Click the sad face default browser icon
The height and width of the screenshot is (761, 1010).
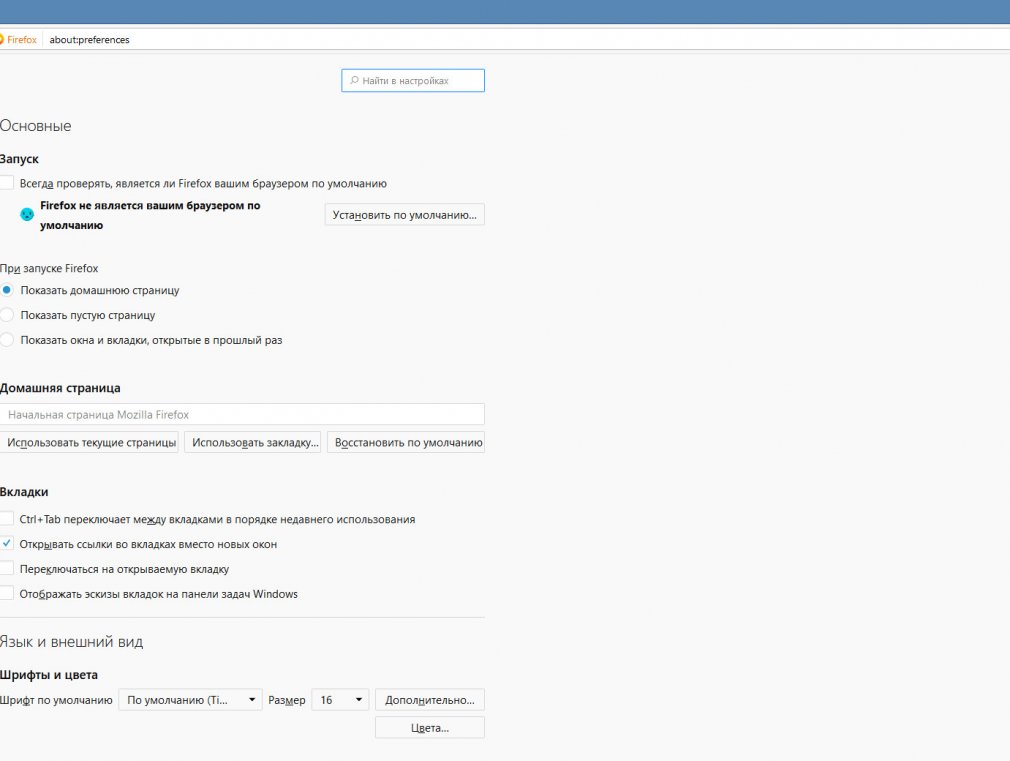[x=27, y=215]
